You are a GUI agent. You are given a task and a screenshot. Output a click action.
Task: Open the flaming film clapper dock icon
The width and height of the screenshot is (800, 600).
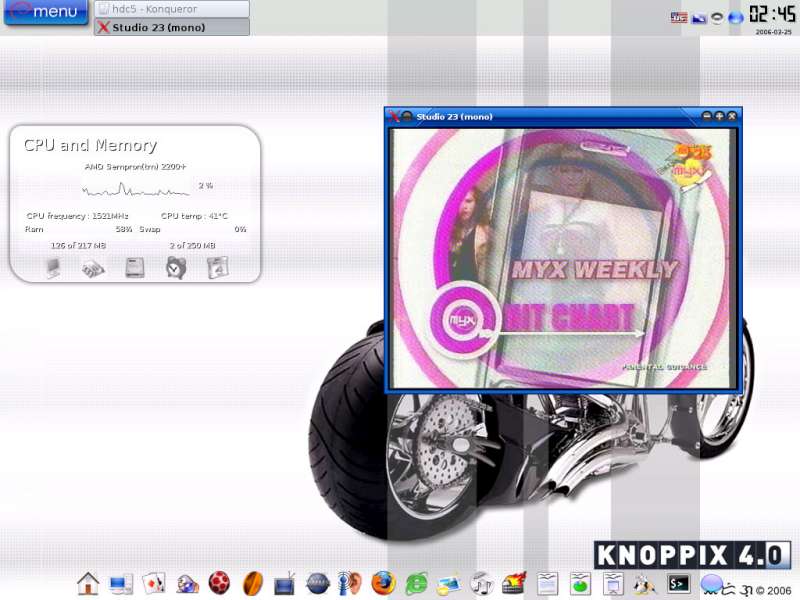click(514, 584)
